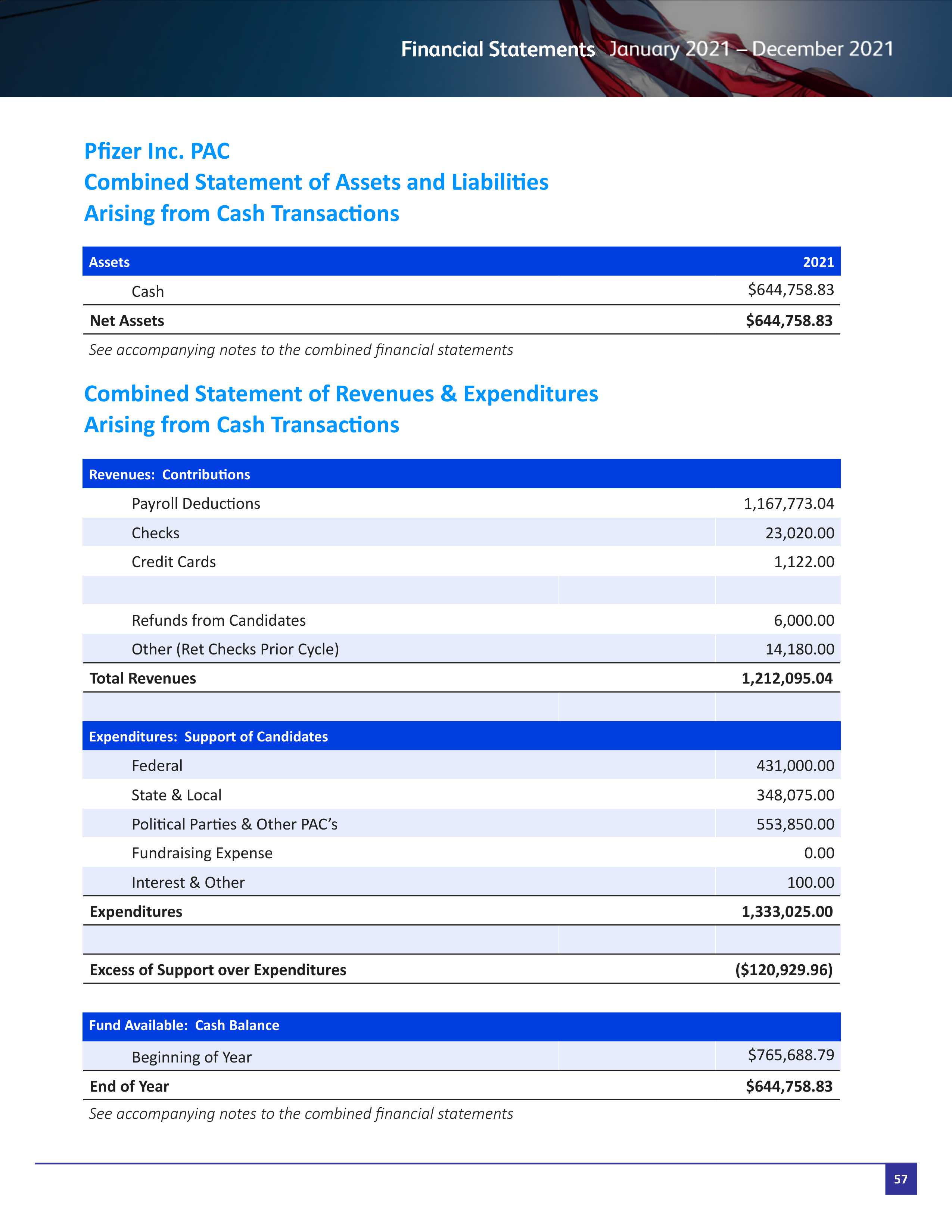Click the 'Pfizer Inc. PAC' heading
Viewport: 952px width, 1232px height.
pyautogui.click(x=157, y=151)
